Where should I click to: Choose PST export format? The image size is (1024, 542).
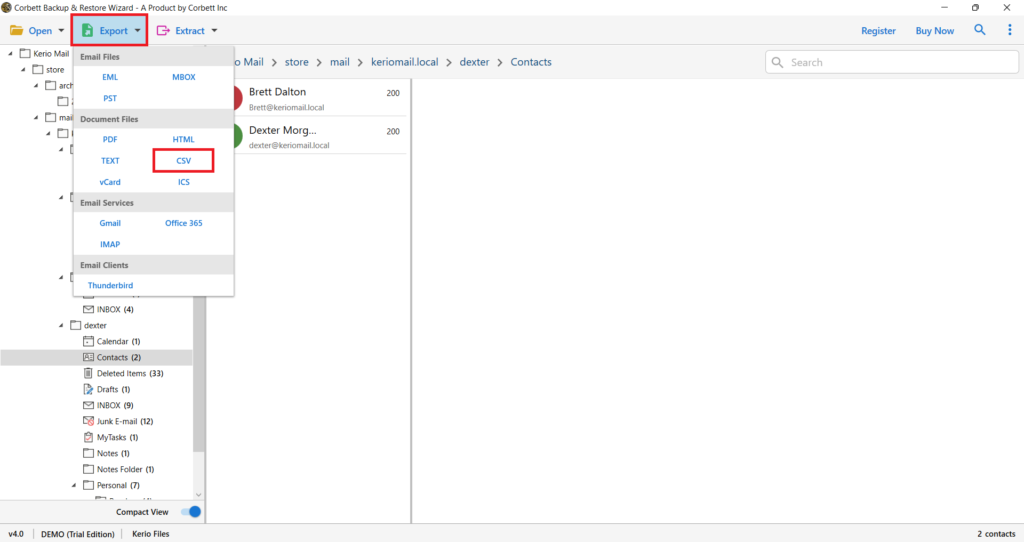tap(110, 99)
